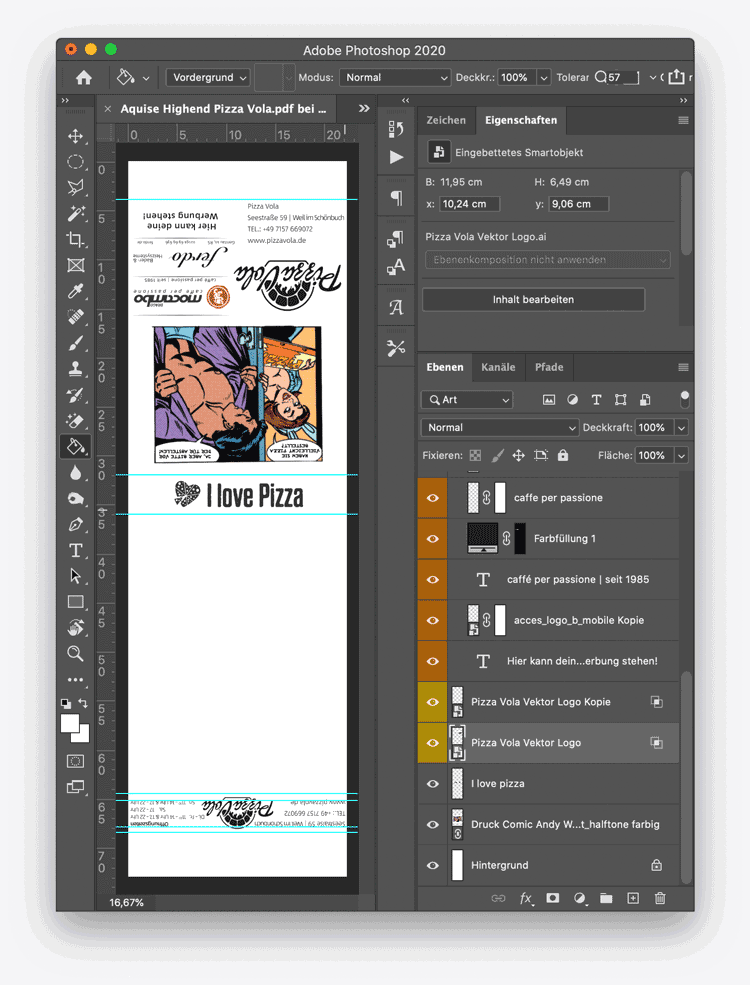Delete the selected layer with trash icon
This screenshot has width=750, height=985.
[x=660, y=898]
